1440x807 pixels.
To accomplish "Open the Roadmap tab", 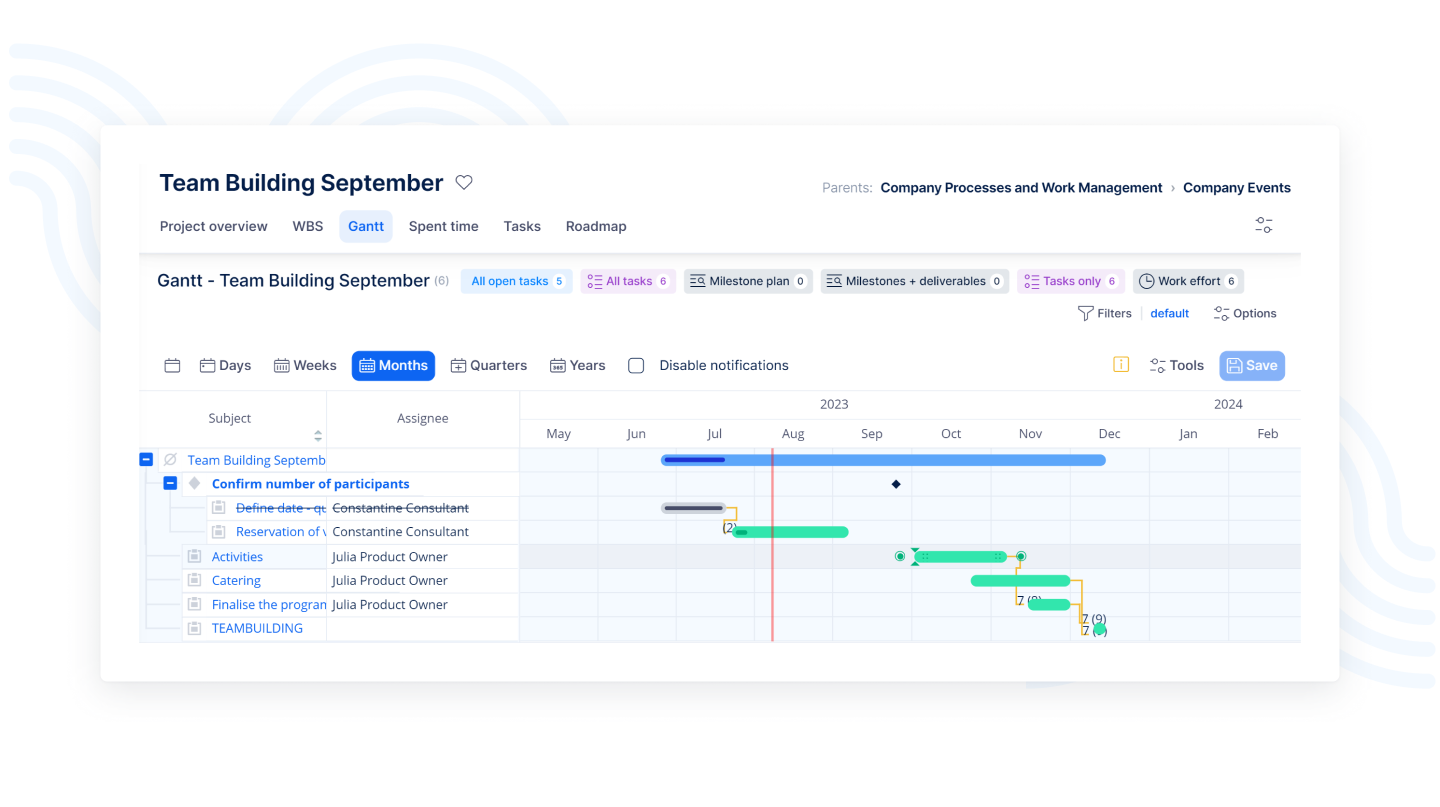I will coord(596,226).
